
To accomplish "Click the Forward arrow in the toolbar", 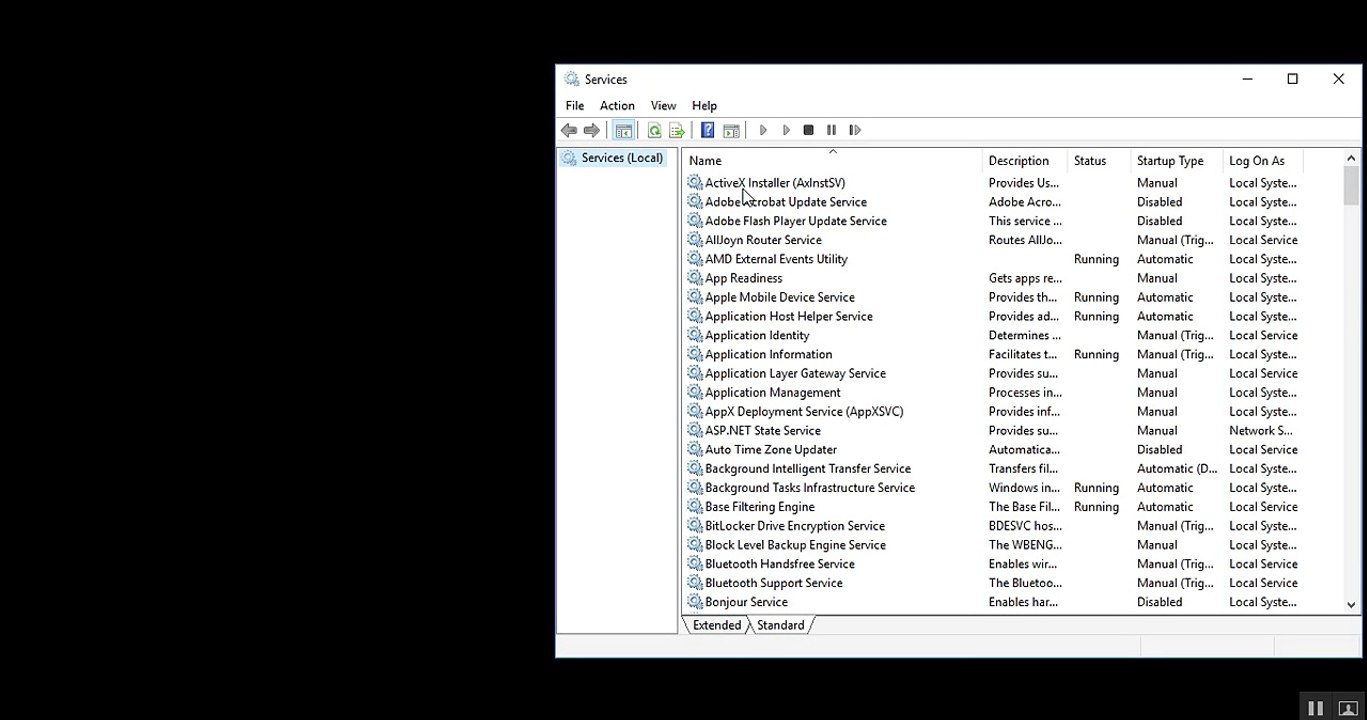I will tap(592, 130).
